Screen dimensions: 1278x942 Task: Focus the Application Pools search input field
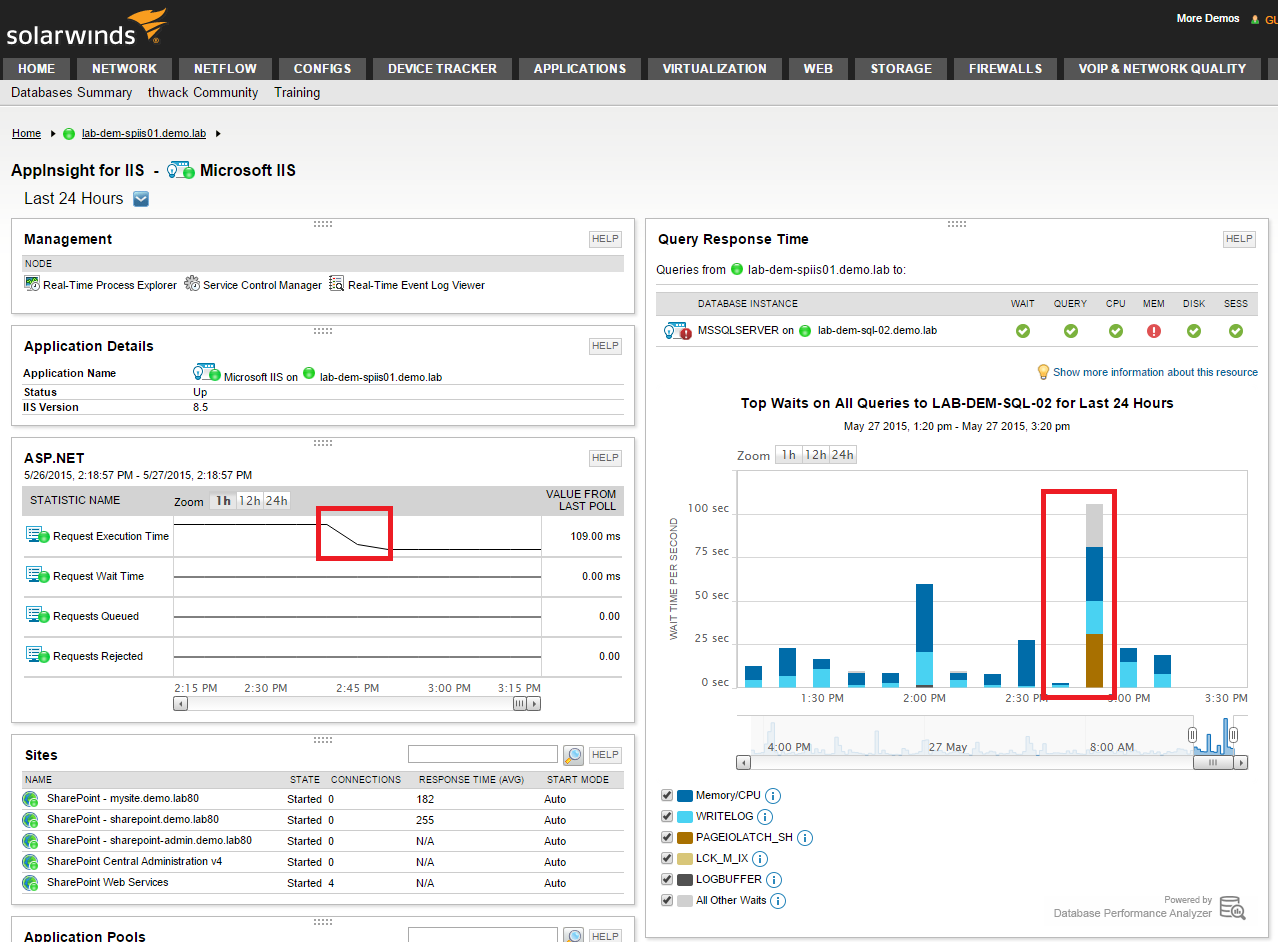click(x=483, y=935)
